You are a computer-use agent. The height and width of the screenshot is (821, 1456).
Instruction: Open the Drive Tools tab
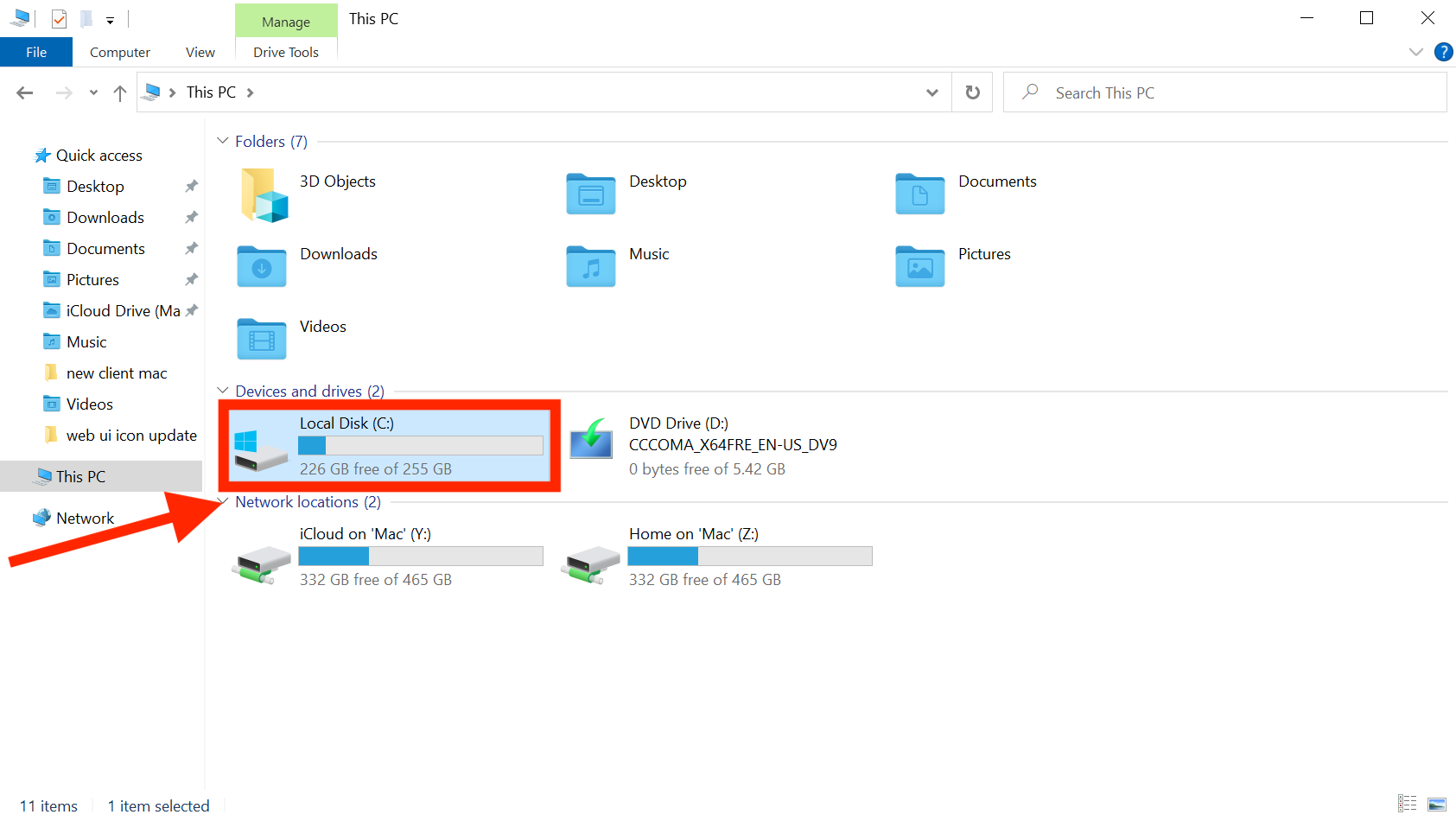click(286, 52)
